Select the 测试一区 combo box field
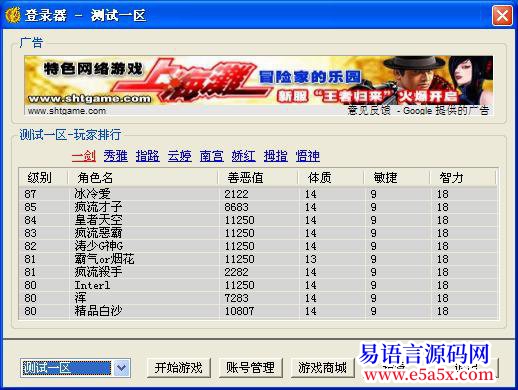 [75, 368]
